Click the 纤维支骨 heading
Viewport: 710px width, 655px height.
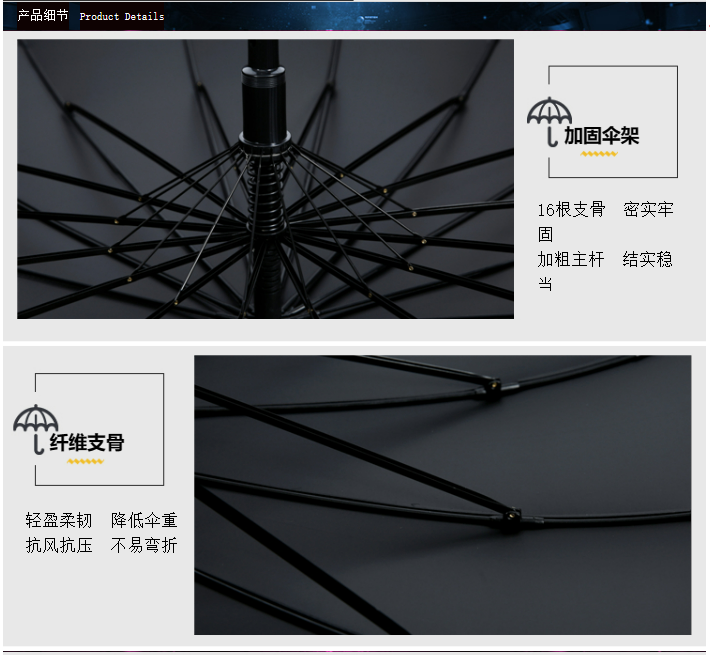pos(87,443)
